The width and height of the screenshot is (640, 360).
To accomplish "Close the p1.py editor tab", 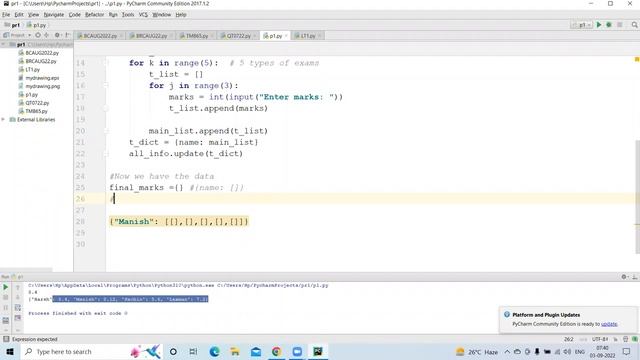I will click(x=286, y=36).
